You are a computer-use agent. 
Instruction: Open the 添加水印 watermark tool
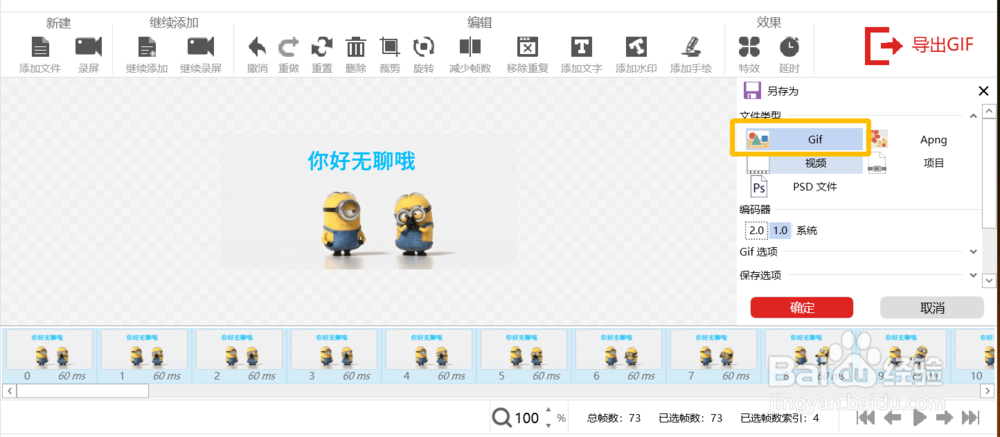(x=636, y=47)
